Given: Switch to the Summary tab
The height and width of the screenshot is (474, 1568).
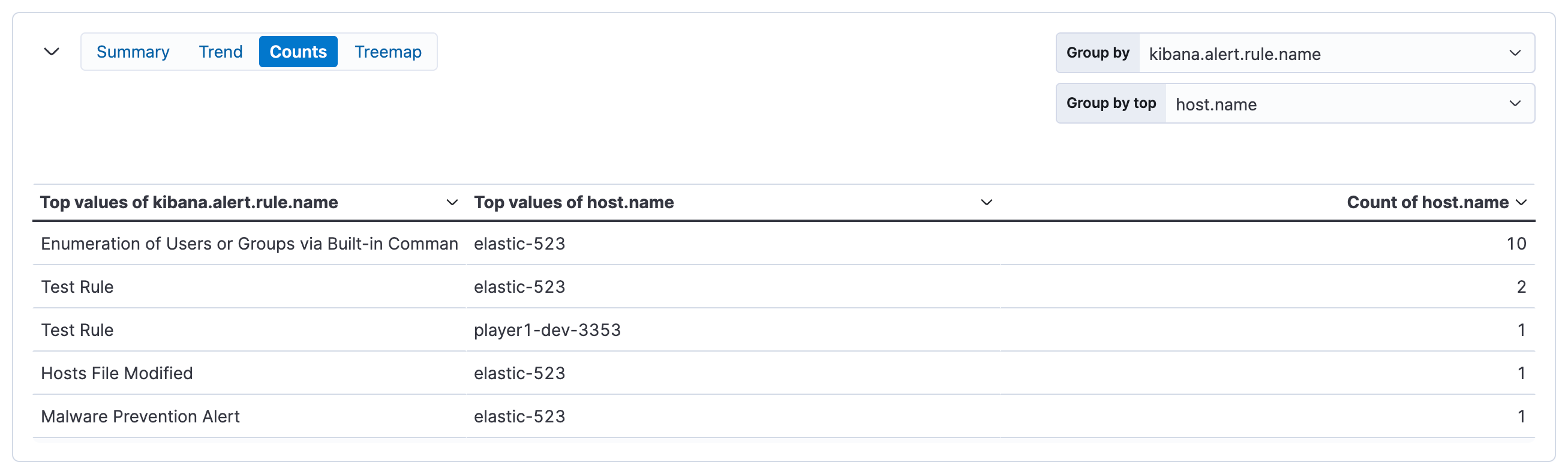Looking at the screenshot, I should pos(133,52).
